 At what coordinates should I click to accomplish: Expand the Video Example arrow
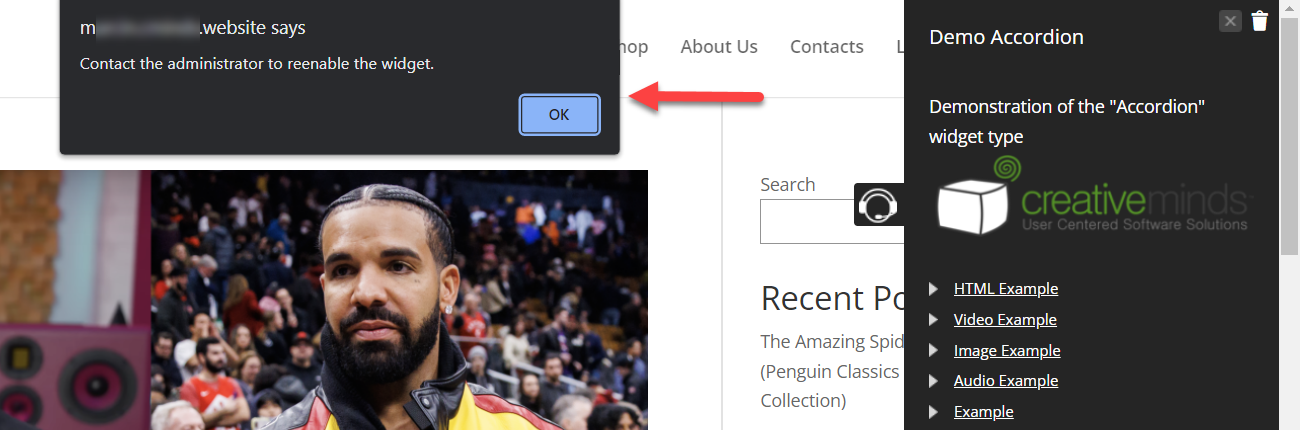click(x=934, y=320)
